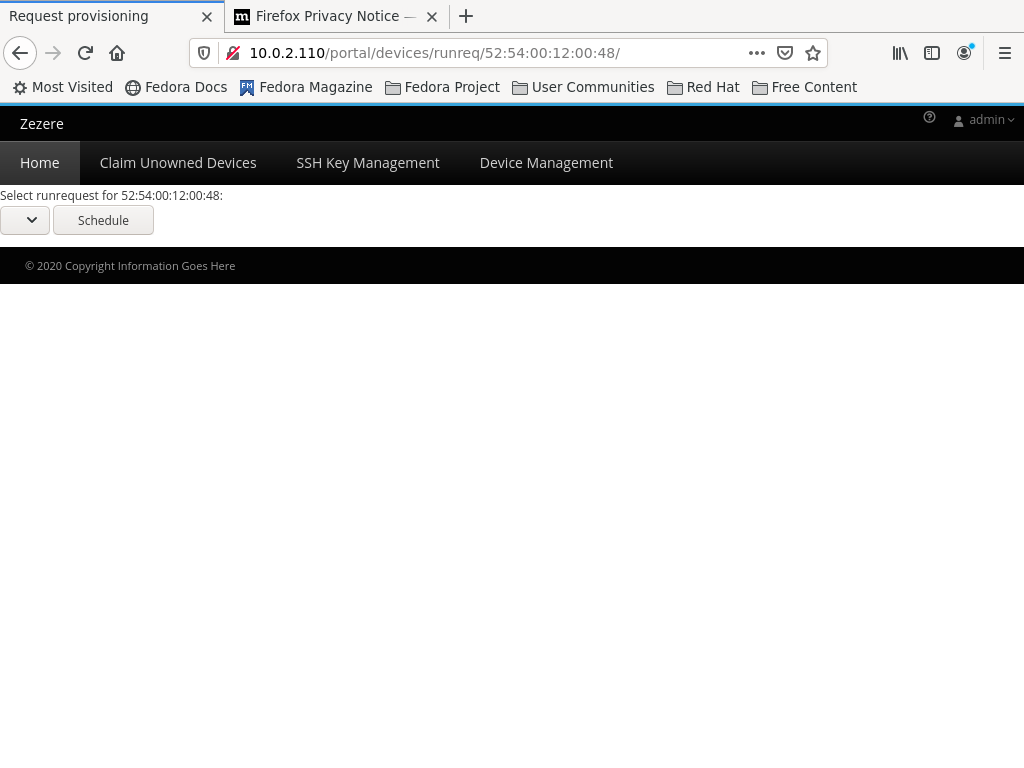Screen dimensions: 1024x768
Task: Open the browser home page icon
Action: click(117, 53)
